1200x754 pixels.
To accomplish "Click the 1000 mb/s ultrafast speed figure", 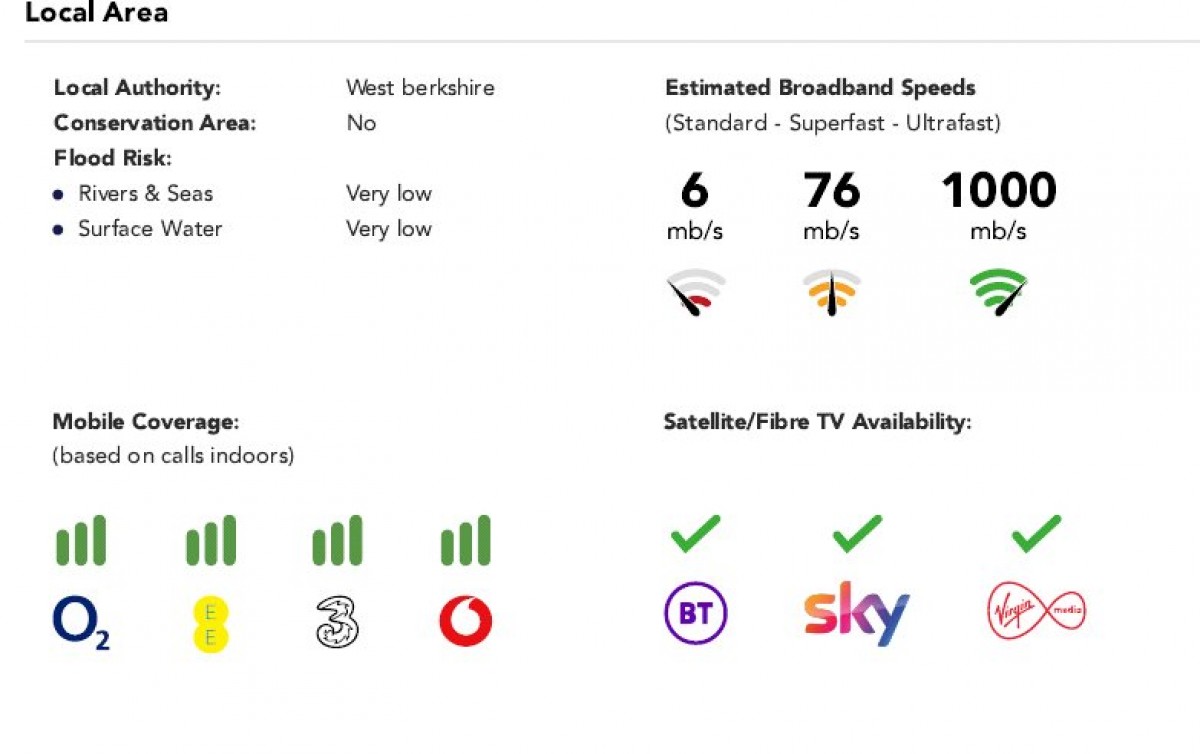I will tap(998, 191).
